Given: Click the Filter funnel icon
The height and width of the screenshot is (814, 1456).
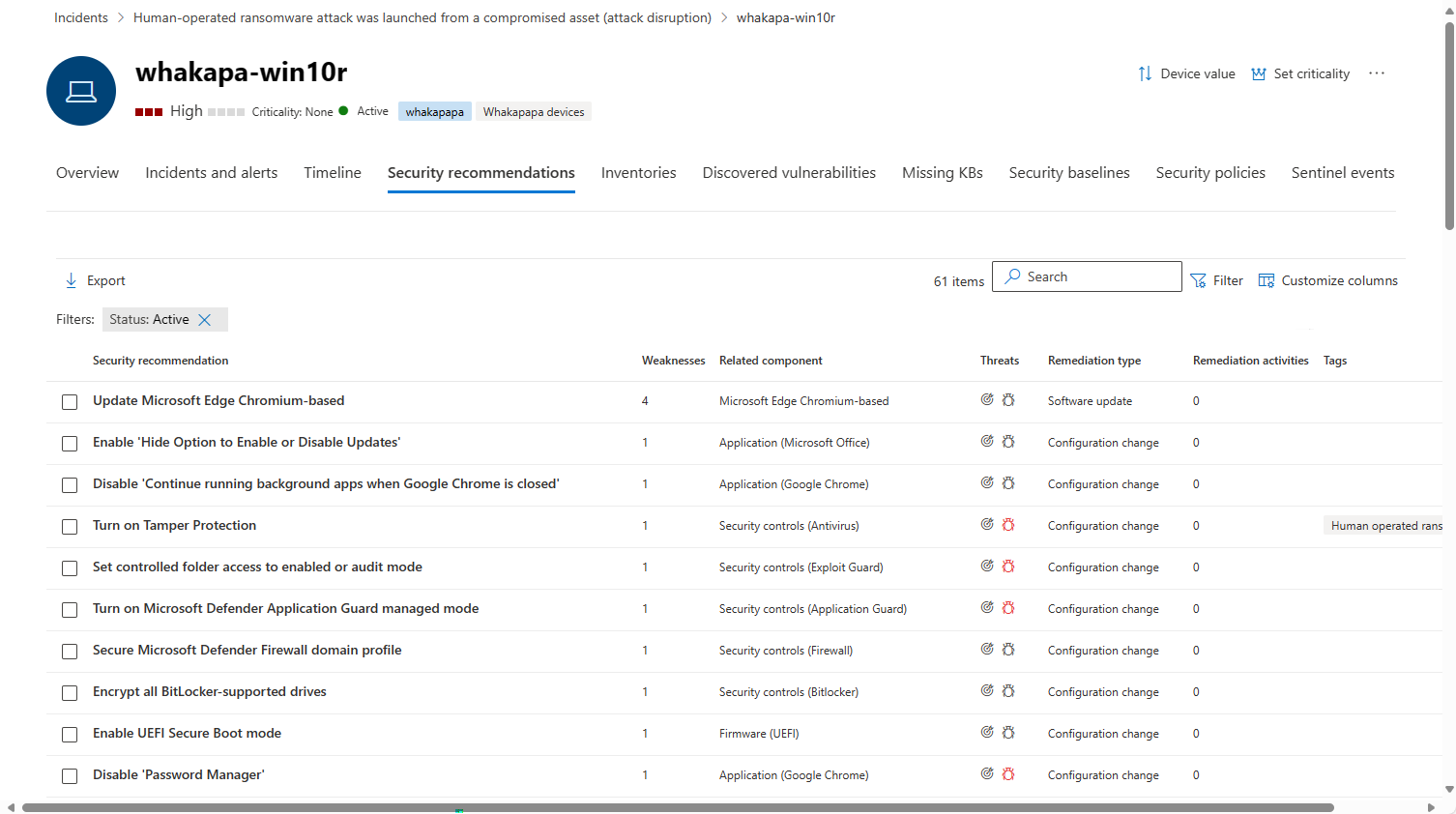Looking at the screenshot, I should (x=1198, y=280).
